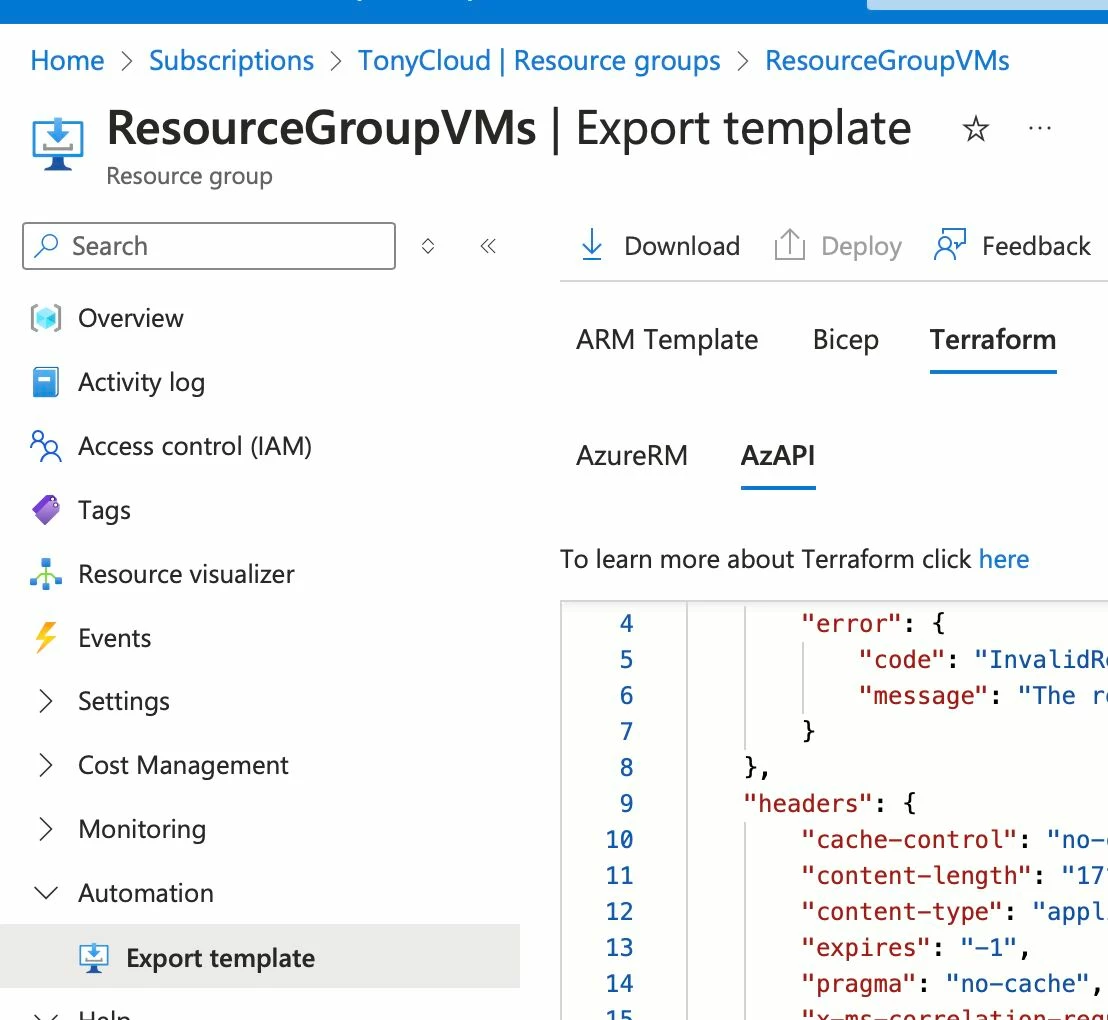The height and width of the screenshot is (1020, 1108).
Task: Open Activity log in the sidebar
Action: (x=141, y=382)
